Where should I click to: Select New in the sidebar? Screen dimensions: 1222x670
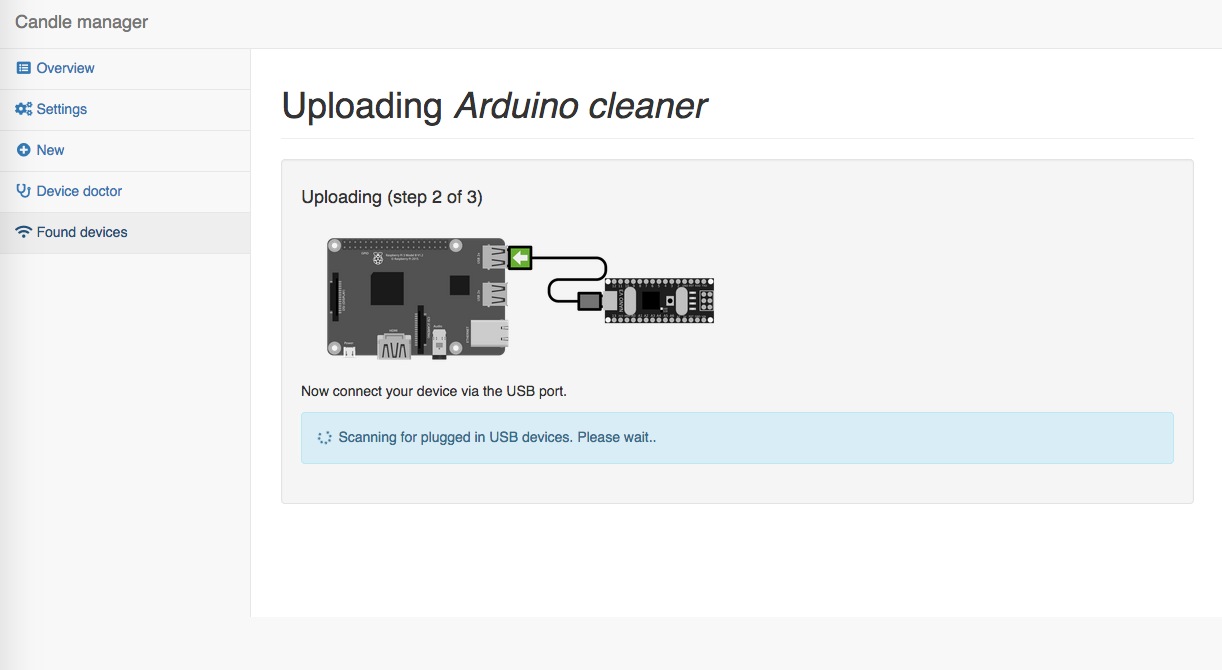(x=125, y=150)
